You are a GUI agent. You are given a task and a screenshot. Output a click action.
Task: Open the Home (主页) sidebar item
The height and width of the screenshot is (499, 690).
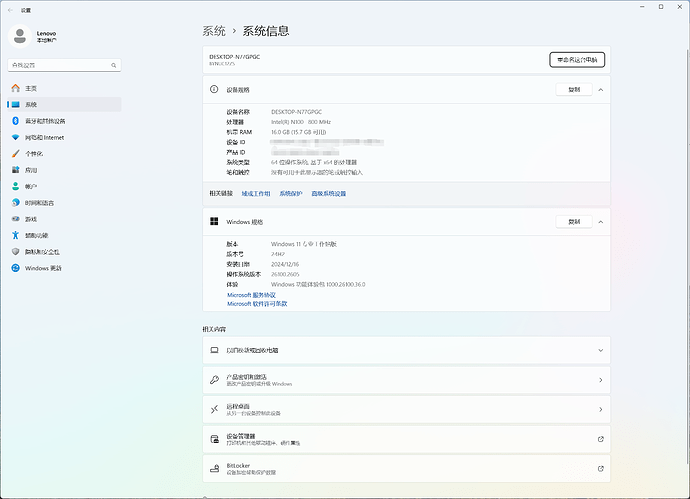pyautogui.click(x=32, y=88)
